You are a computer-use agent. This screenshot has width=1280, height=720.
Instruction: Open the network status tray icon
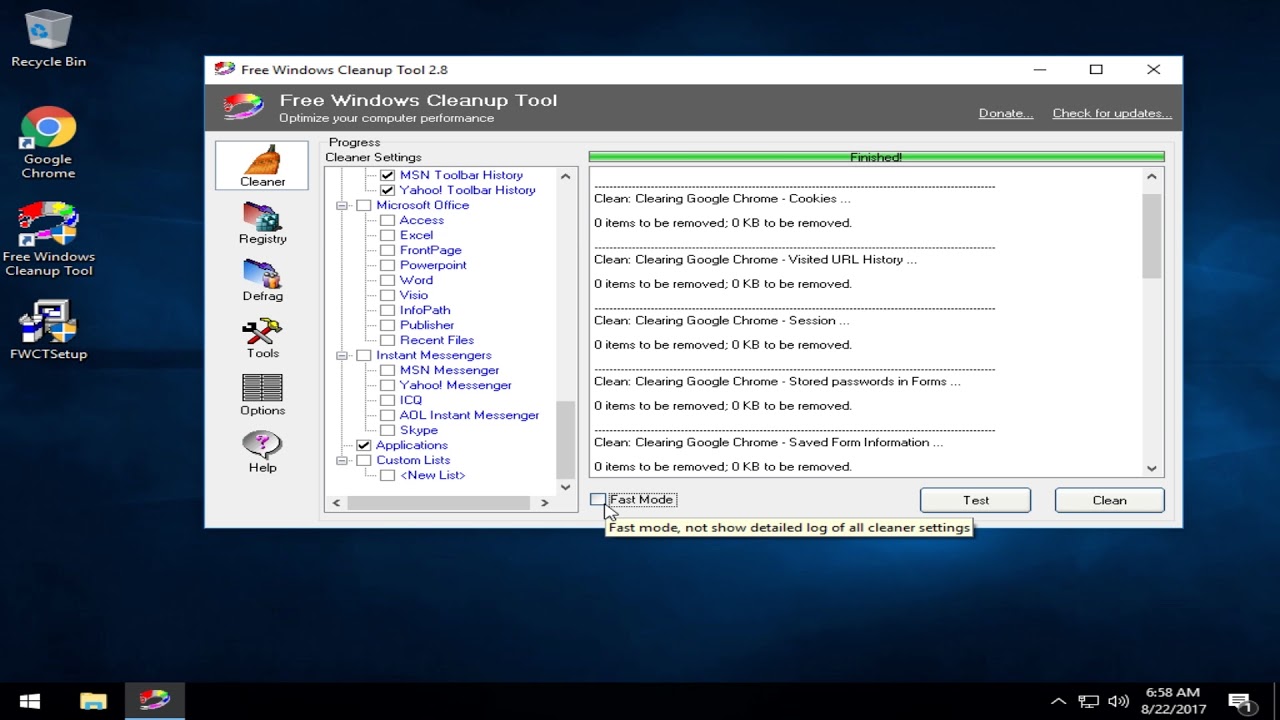[x=1088, y=701]
